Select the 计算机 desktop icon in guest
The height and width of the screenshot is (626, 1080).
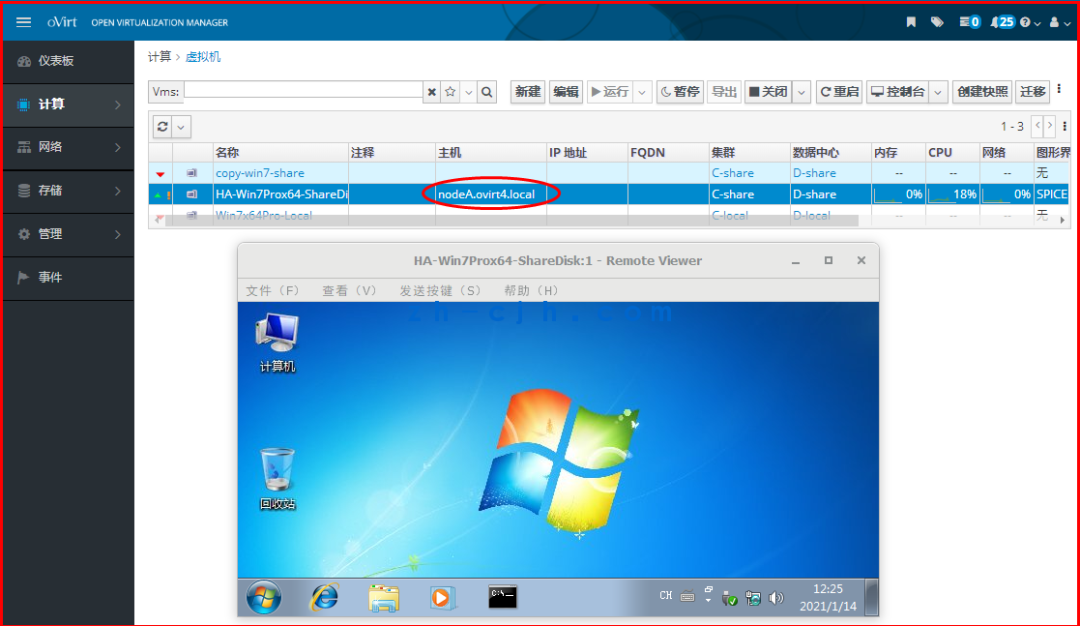click(x=277, y=343)
